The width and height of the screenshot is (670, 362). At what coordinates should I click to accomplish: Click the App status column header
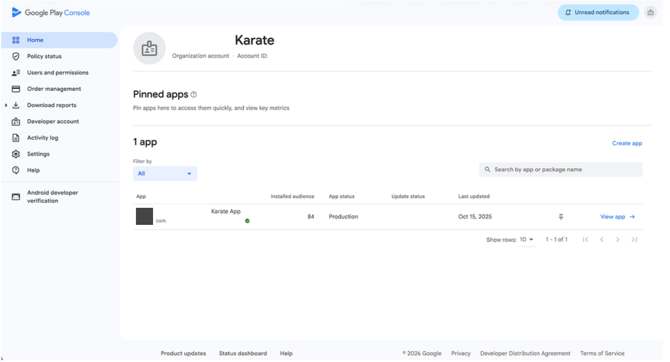[341, 197]
